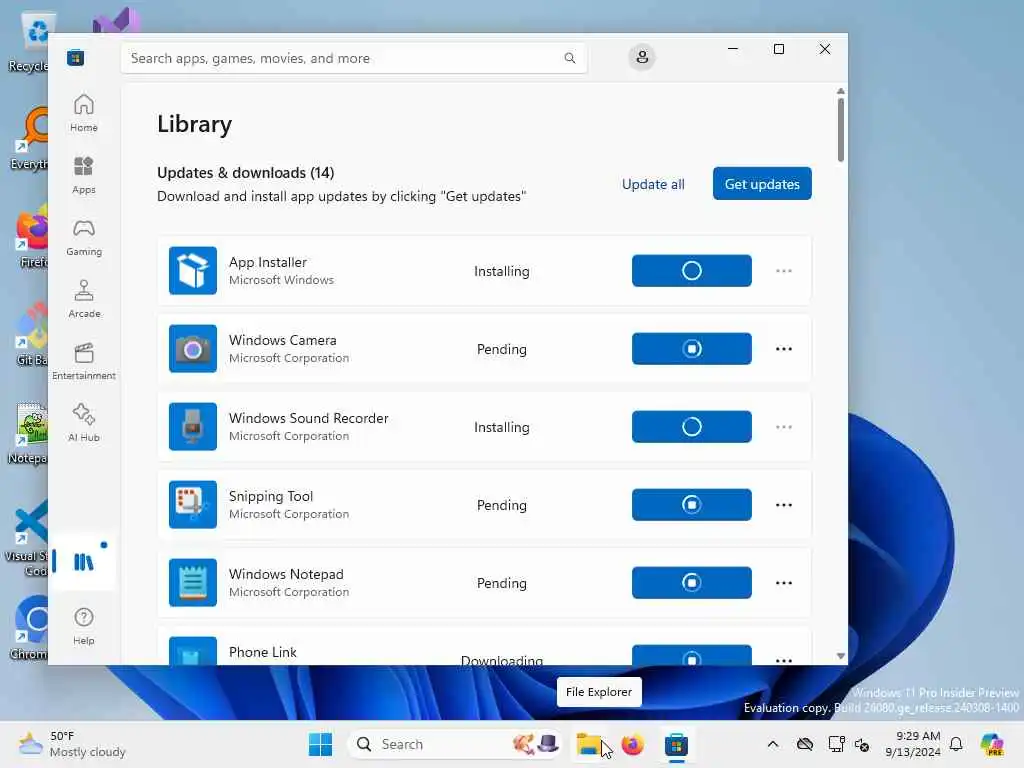The image size is (1024, 768).
Task: Stop the Windows Camera pending update
Action: [x=692, y=349]
